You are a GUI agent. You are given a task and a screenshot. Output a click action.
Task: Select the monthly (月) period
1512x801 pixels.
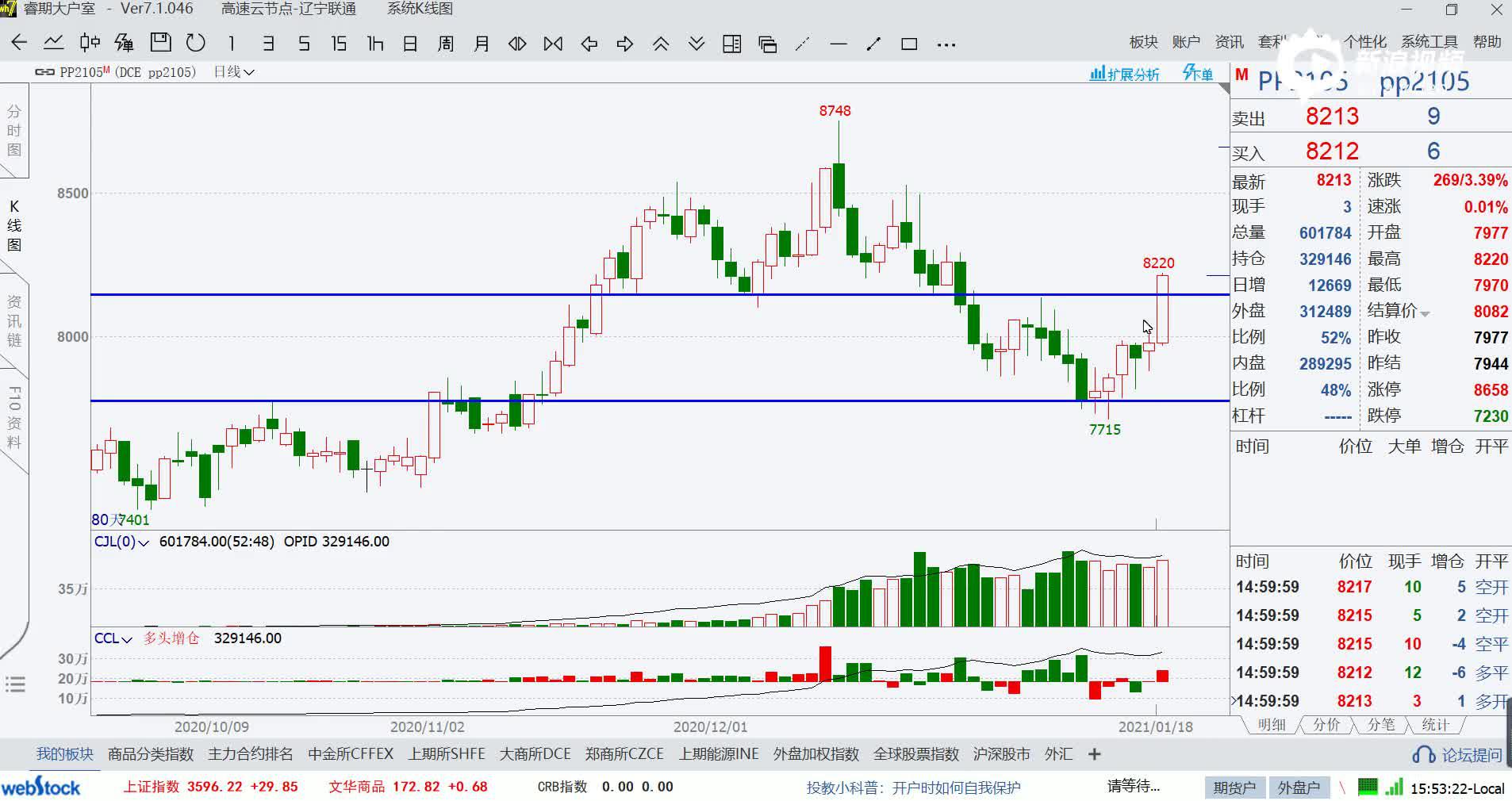coord(482,43)
